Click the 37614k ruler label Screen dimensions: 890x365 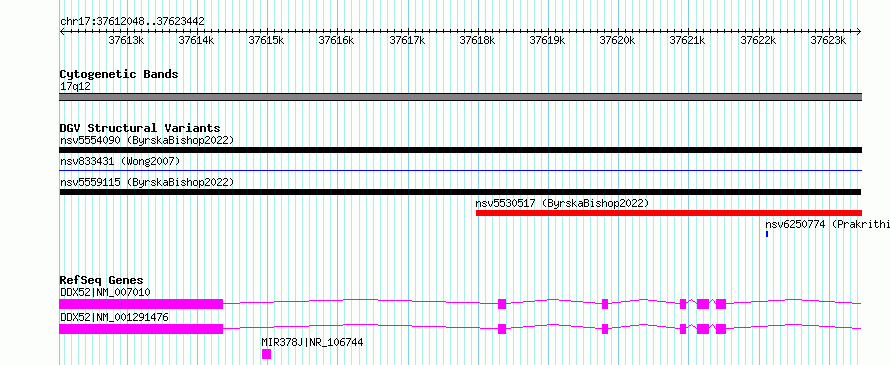(x=196, y=40)
